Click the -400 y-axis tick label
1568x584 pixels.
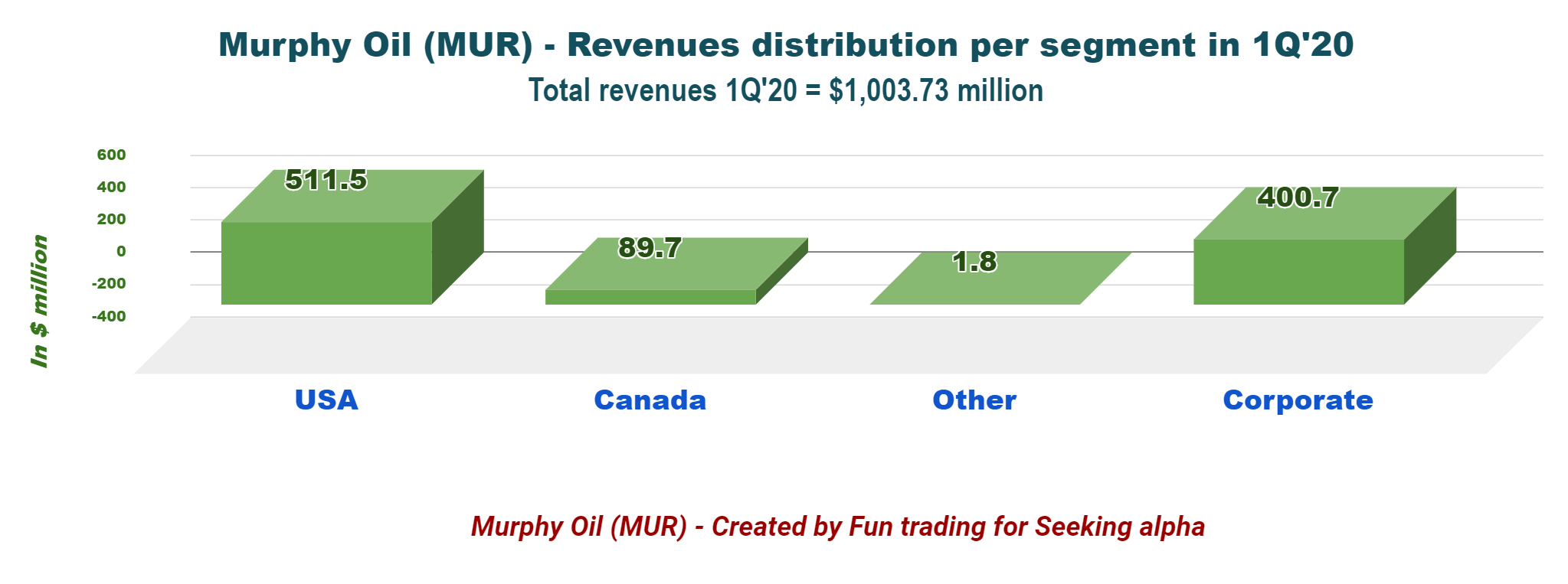(109, 317)
